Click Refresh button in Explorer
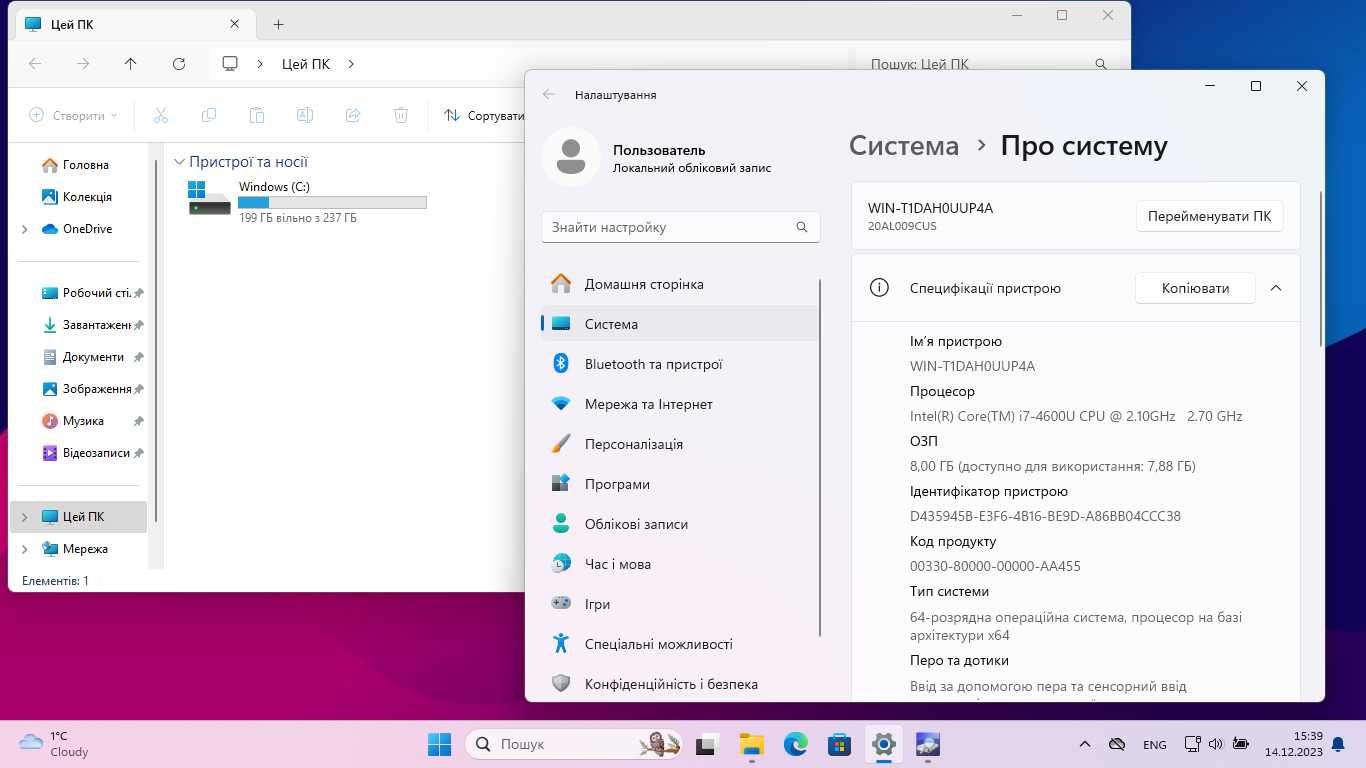This screenshot has width=1366, height=768. tap(179, 64)
